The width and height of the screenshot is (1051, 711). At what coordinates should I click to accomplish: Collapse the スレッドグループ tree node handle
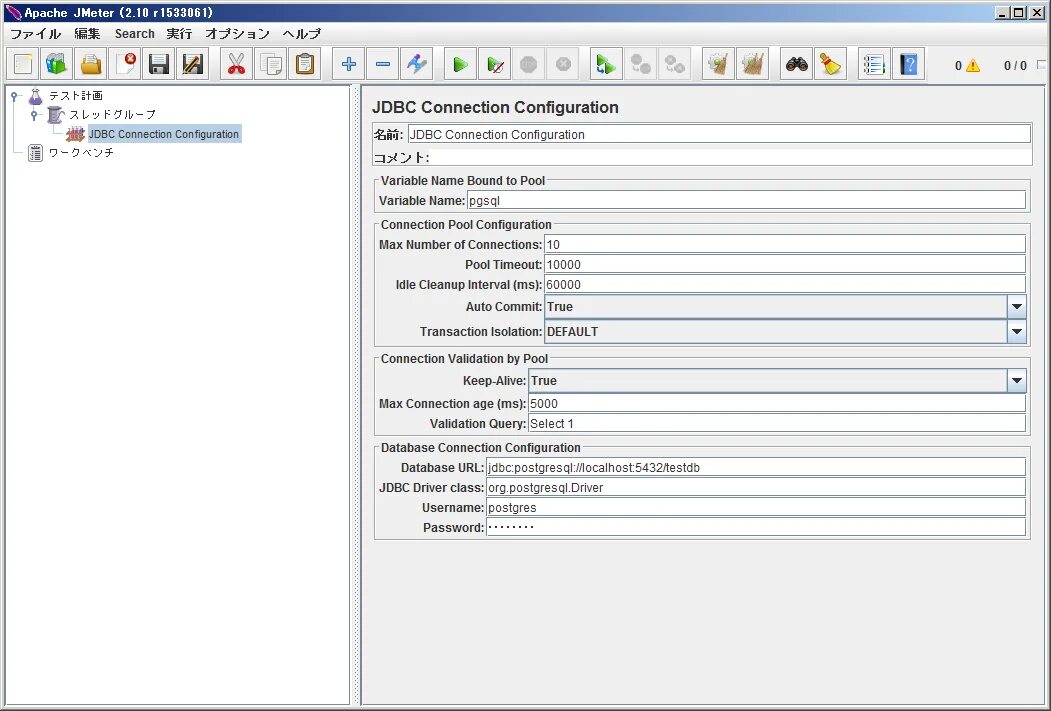tap(34, 115)
